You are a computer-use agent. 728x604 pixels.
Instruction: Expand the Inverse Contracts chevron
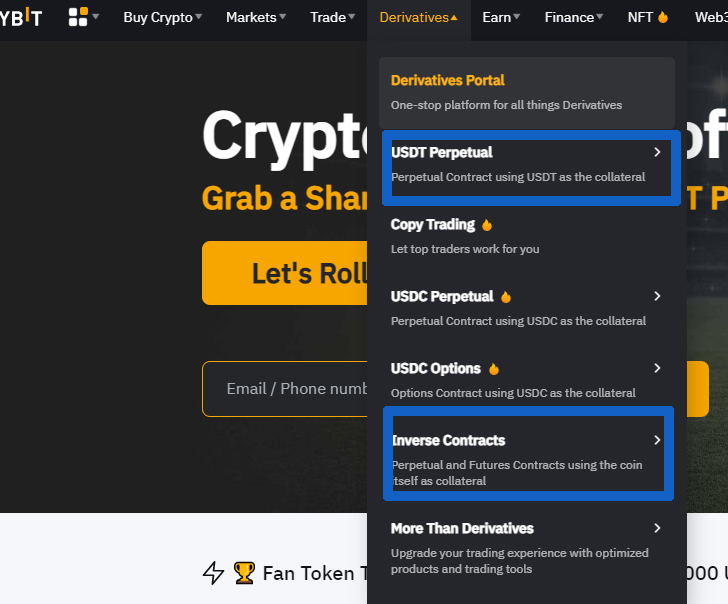657,440
